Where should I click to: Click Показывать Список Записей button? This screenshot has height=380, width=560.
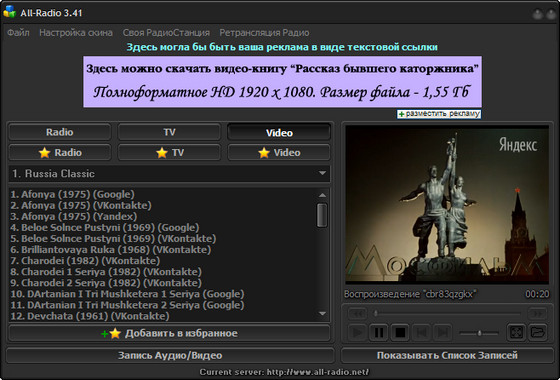click(x=447, y=355)
